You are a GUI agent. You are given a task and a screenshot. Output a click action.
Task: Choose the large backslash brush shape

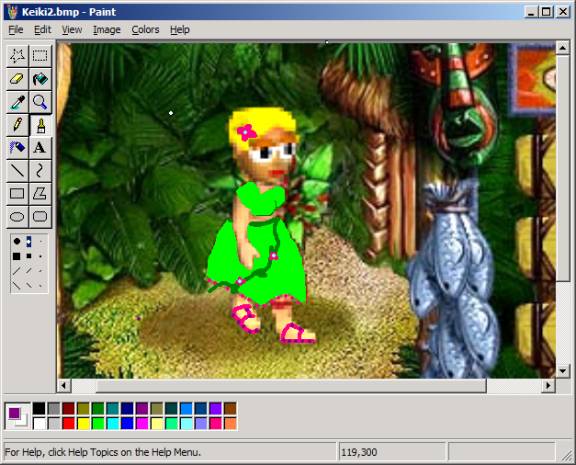point(17,285)
